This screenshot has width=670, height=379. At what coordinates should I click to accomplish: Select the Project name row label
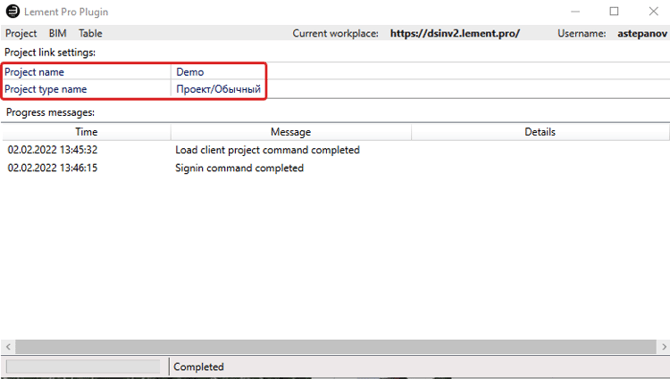[34, 72]
